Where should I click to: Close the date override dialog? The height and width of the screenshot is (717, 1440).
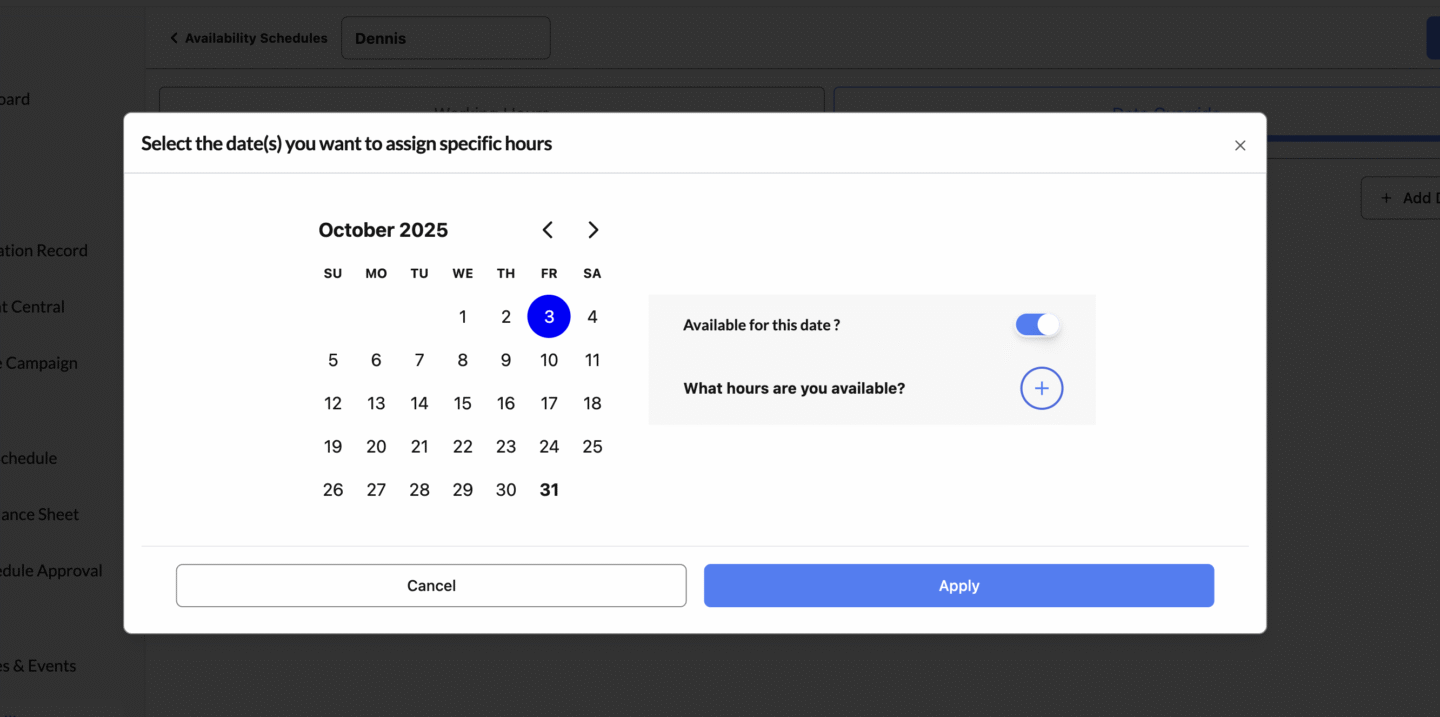(1240, 146)
